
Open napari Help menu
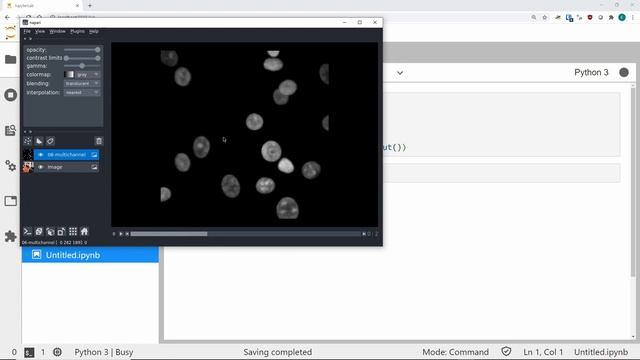coord(93,31)
